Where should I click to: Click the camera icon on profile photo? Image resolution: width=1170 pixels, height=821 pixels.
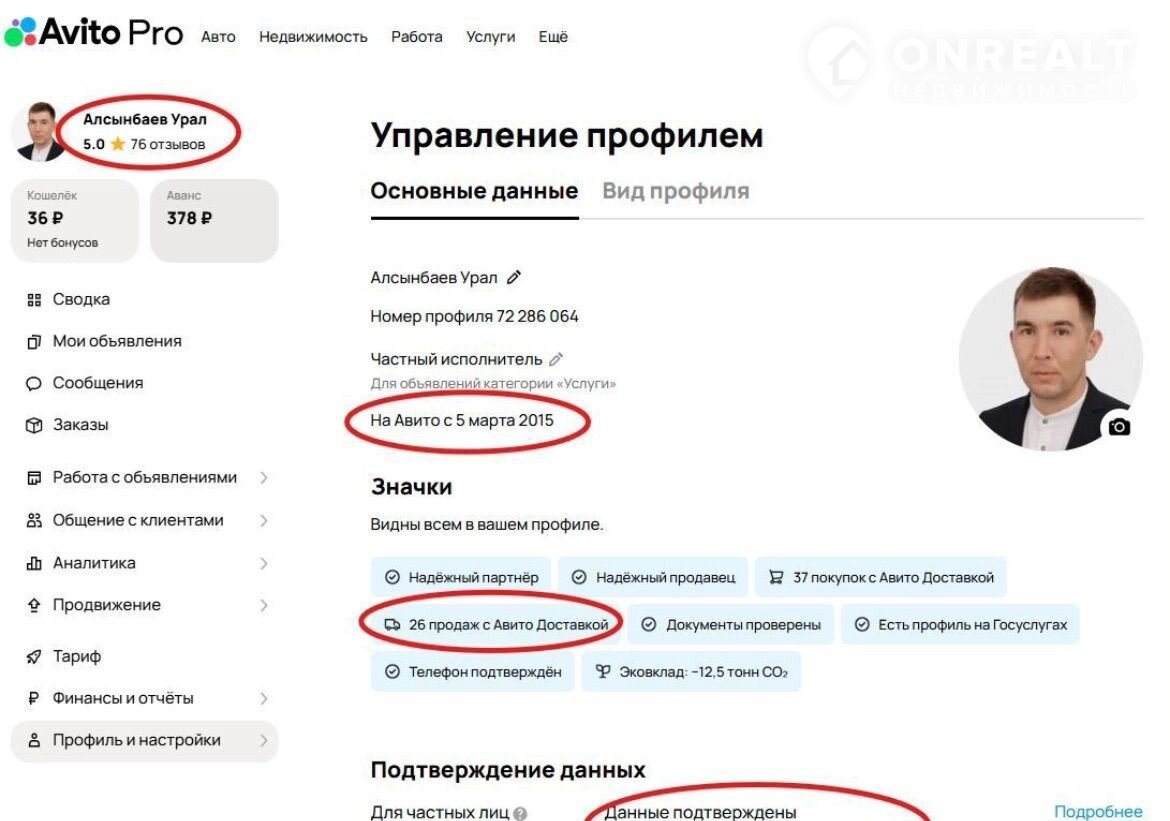point(1119,427)
